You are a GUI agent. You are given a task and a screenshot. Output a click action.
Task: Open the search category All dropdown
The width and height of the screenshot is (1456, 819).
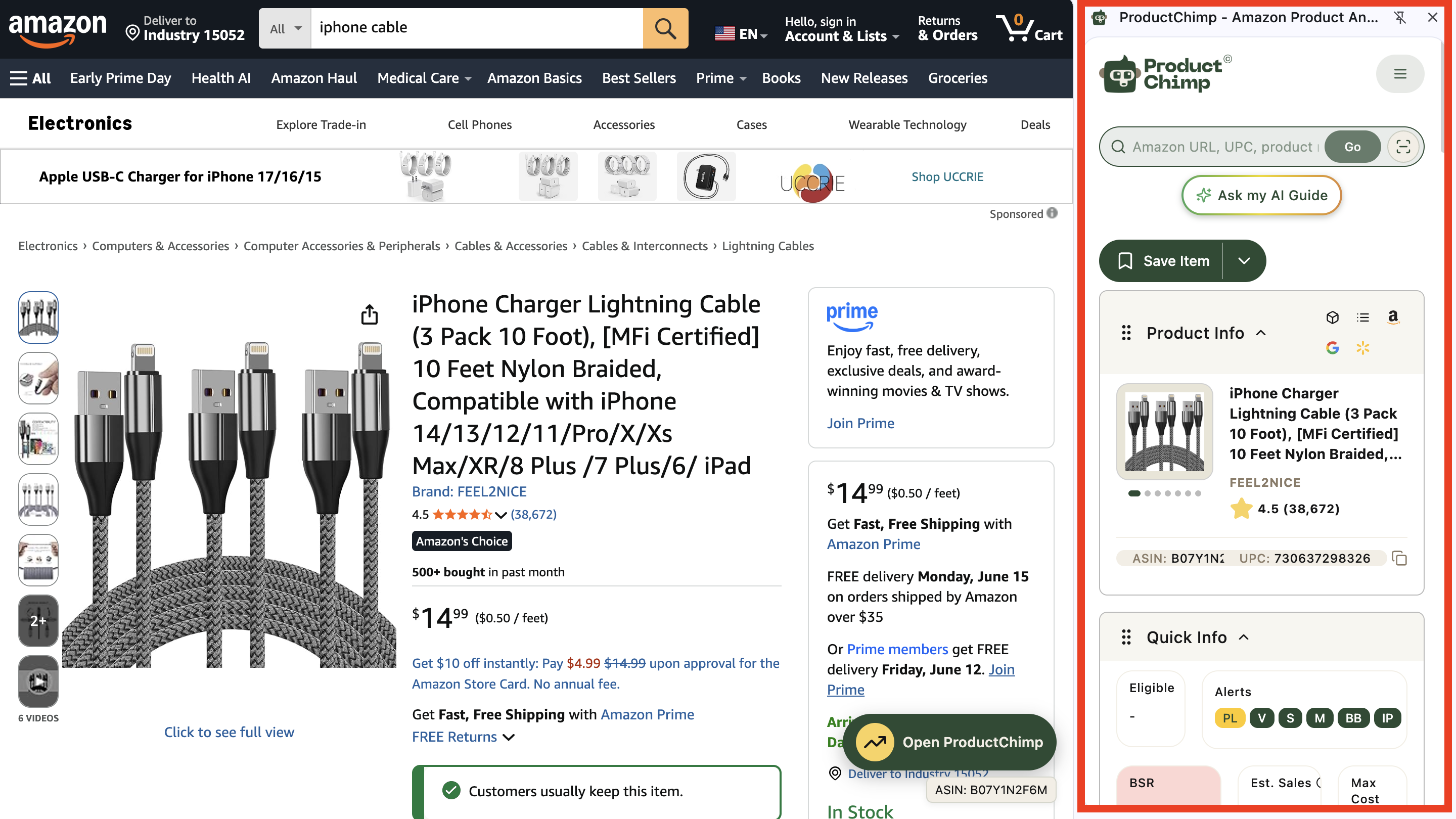coord(285,28)
